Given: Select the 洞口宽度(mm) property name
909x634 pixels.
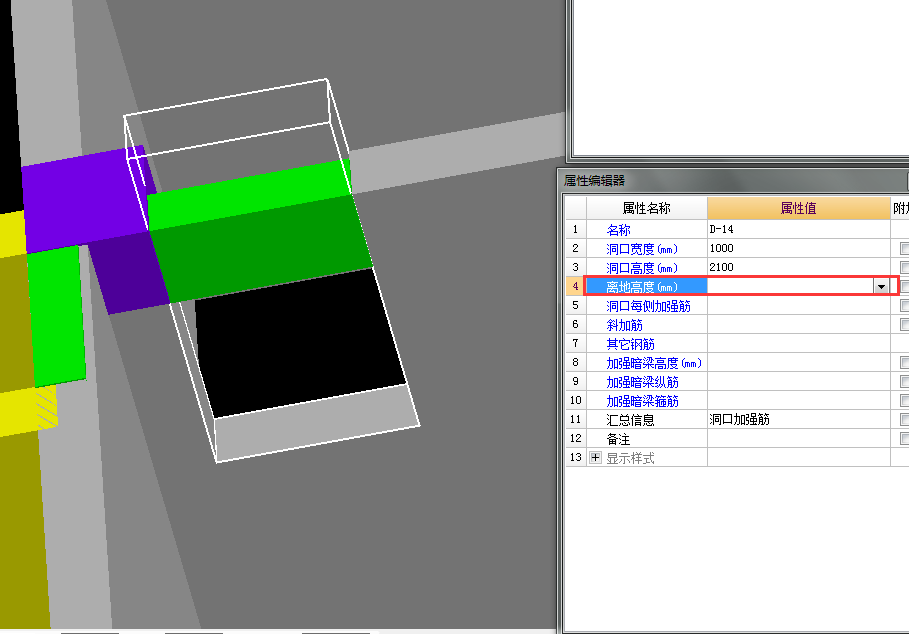Looking at the screenshot, I should tap(642, 249).
